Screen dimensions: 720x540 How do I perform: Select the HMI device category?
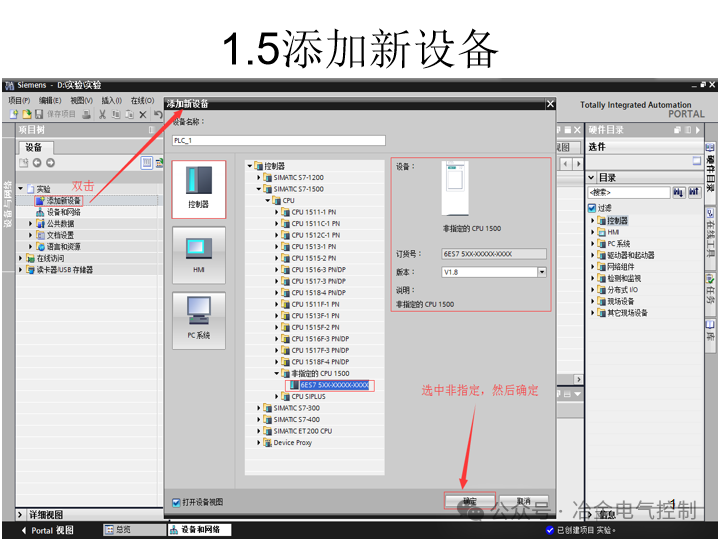tap(199, 255)
